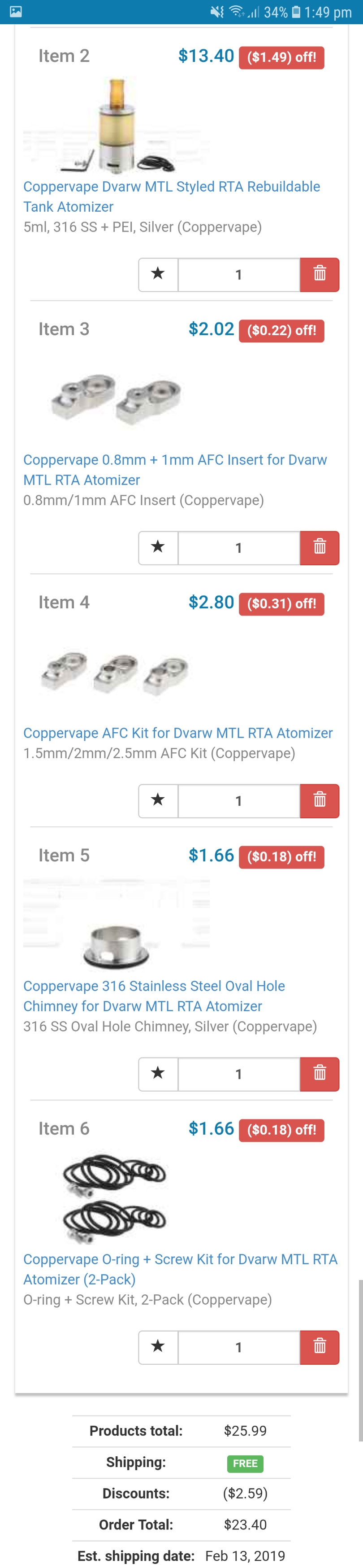This screenshot has width=363, height=1568.
Task: Edit the quantity field for Item 5
Action: [238, 1074]
